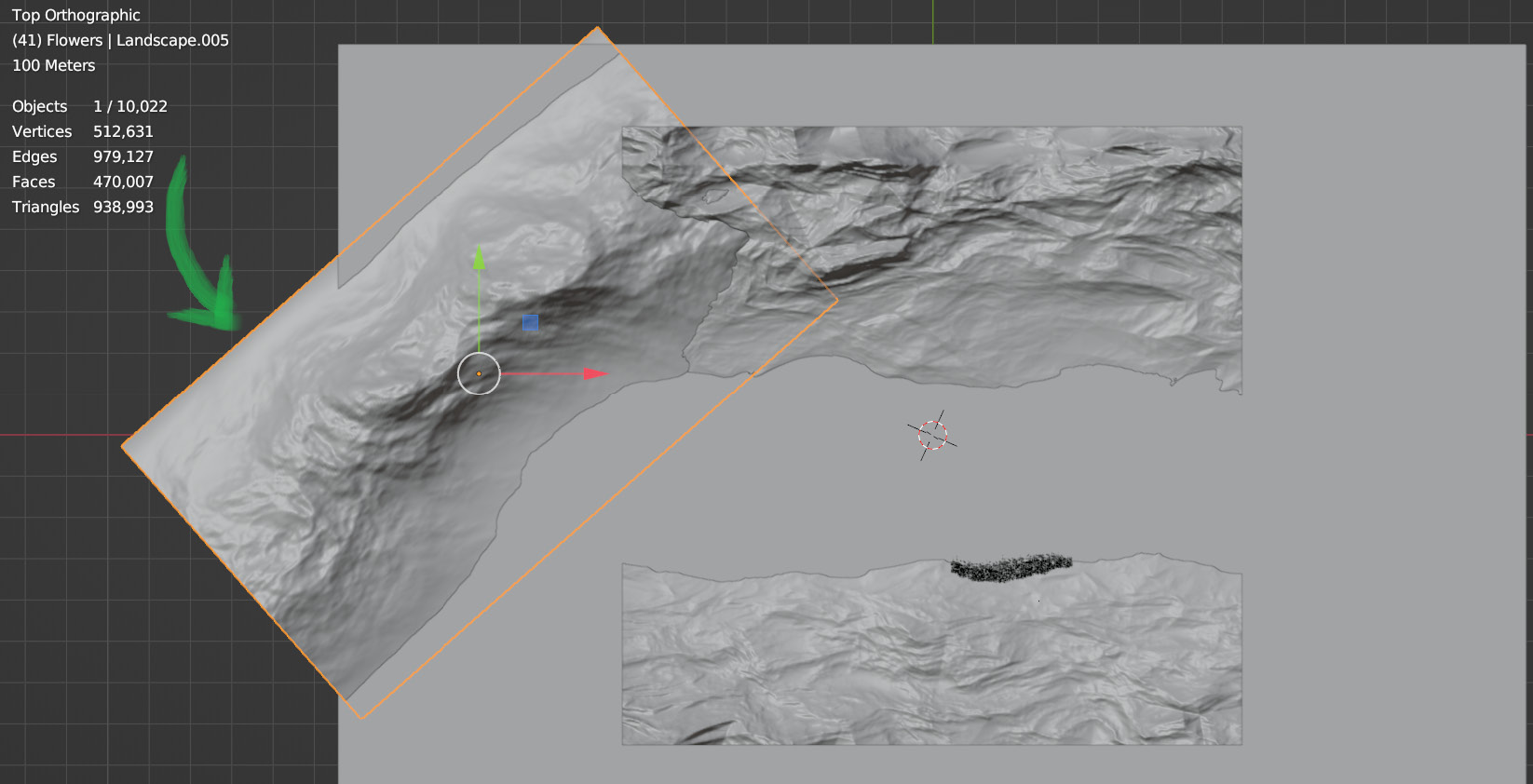Click the Triangles value '938,993'

[123, 207]
